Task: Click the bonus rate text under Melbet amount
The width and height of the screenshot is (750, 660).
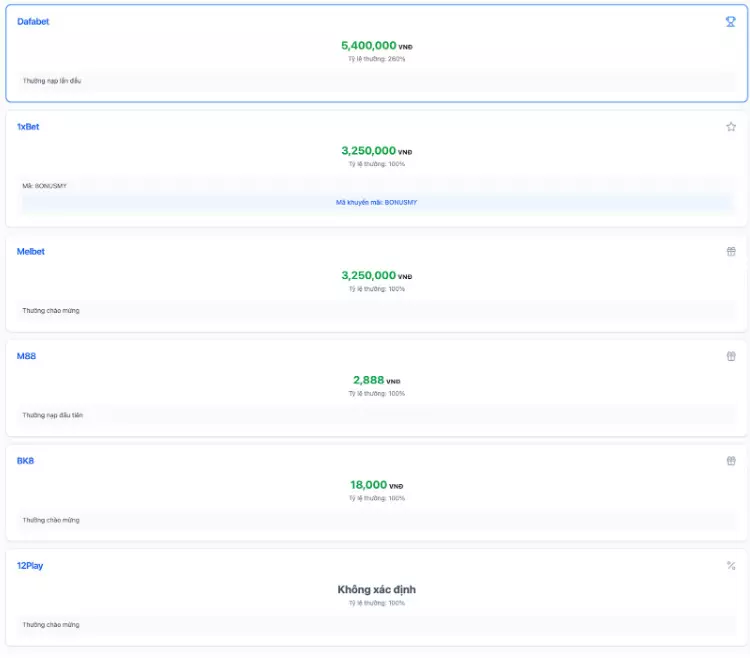Action: pos(376,289)
